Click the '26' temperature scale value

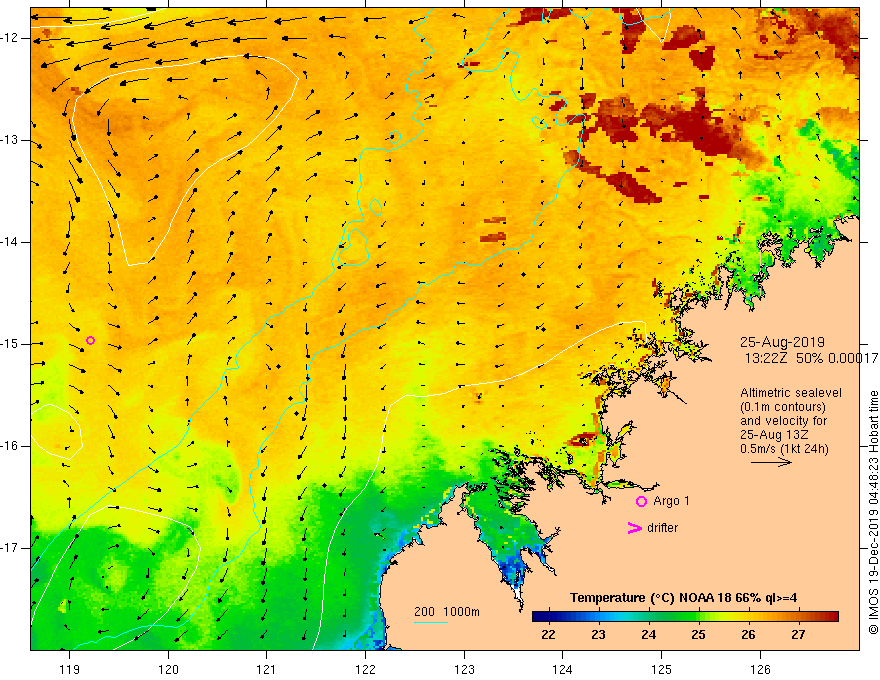pos(748,635)
